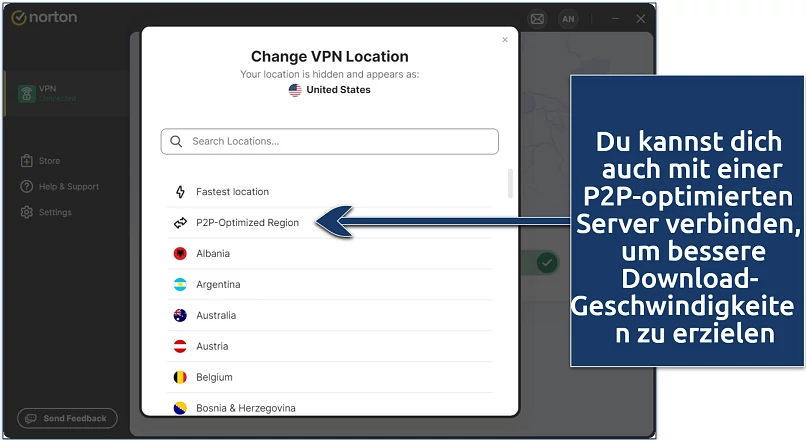806x440 pixels.
Task: Click the P2P-Optimized Region arrows icon
Action: pos(180,223)
